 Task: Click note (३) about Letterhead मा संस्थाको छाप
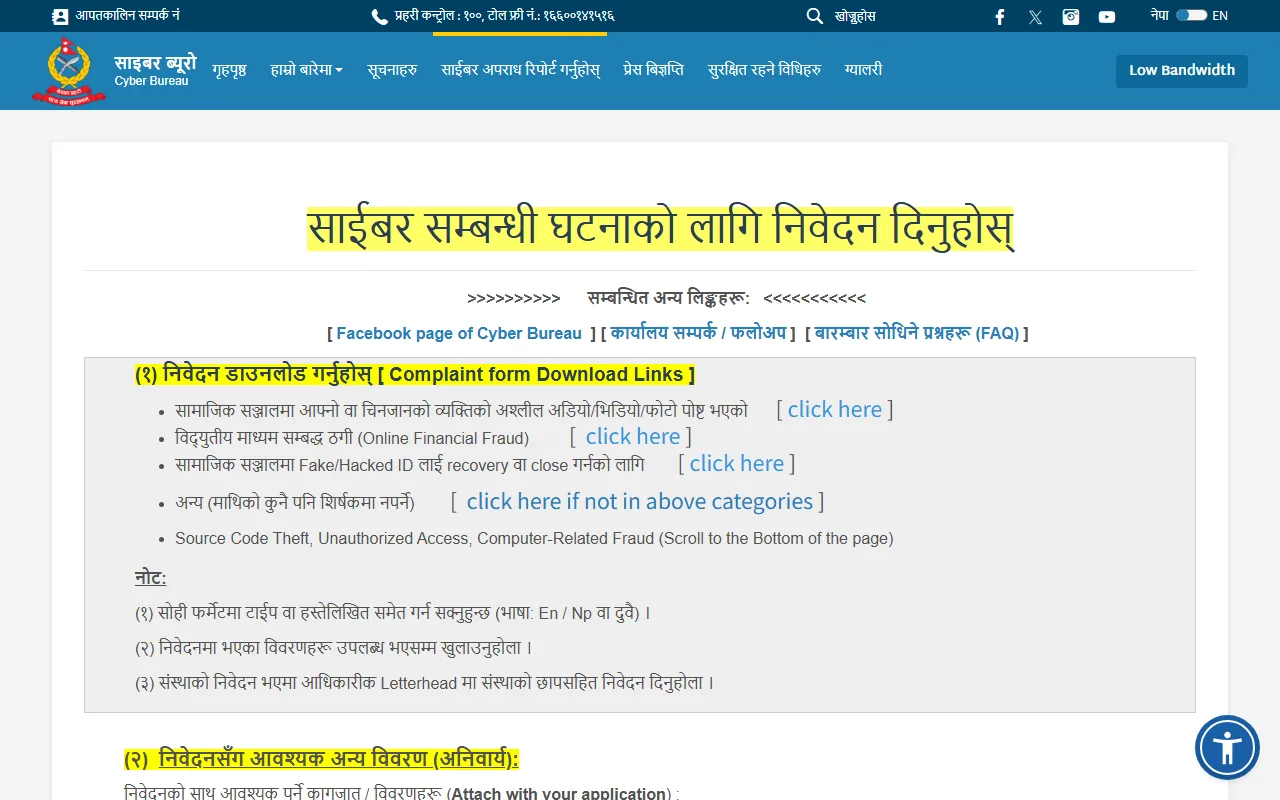[424, 683]
